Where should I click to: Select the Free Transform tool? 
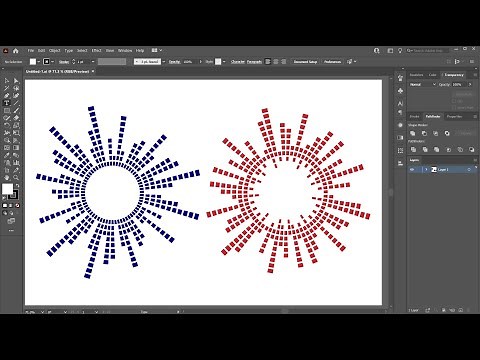pos(16,133)
